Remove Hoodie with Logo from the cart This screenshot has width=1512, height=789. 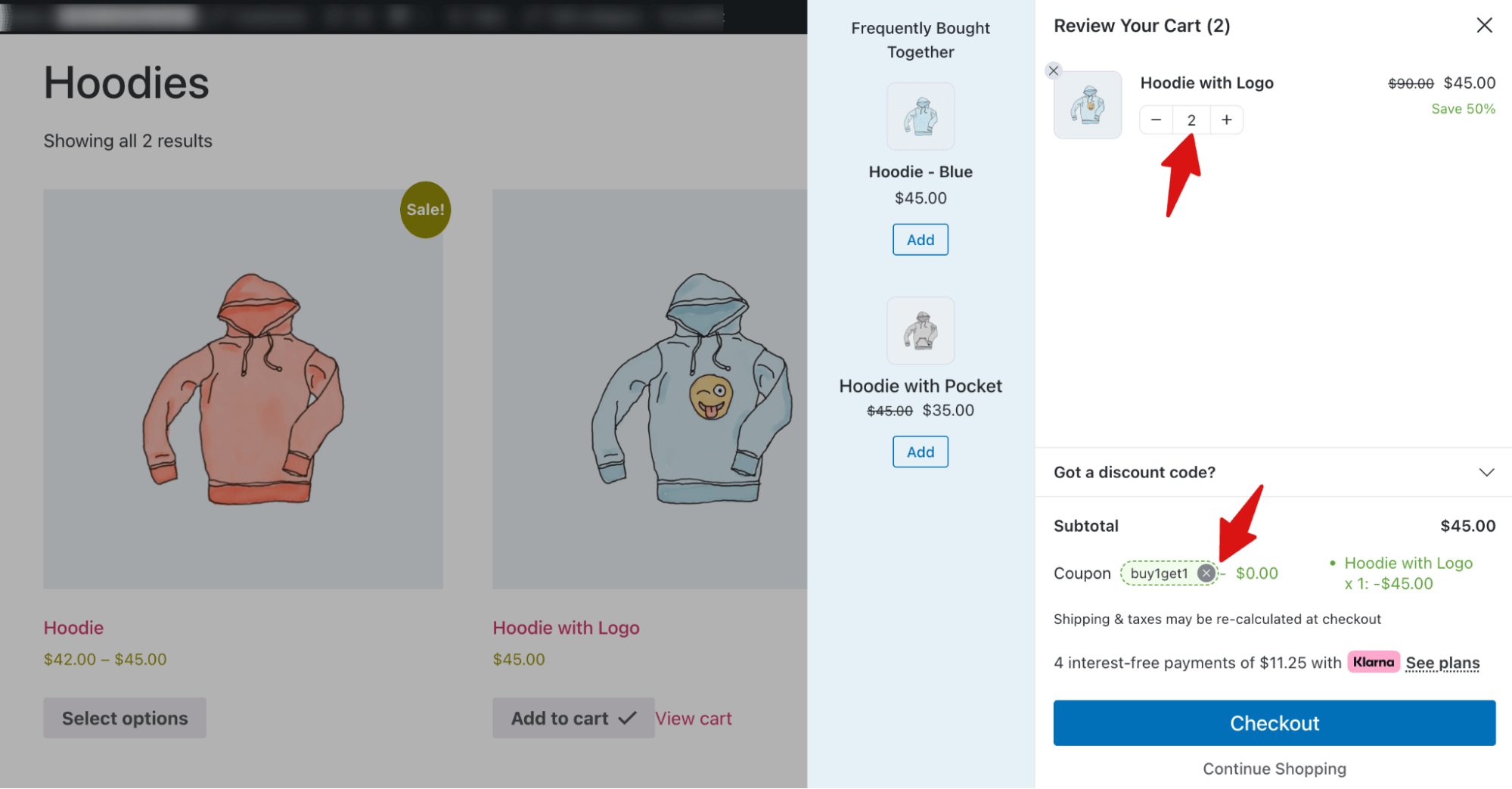click(x=1053, y=70)
